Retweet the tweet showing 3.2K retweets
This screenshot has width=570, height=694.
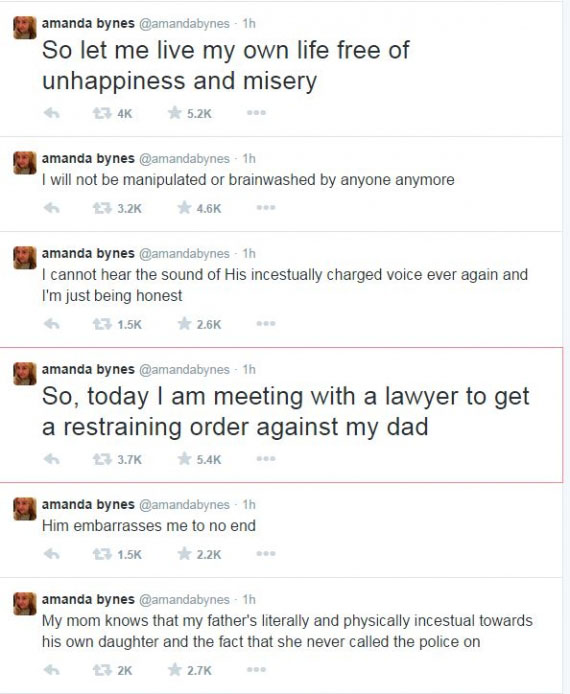click(102, 208)
